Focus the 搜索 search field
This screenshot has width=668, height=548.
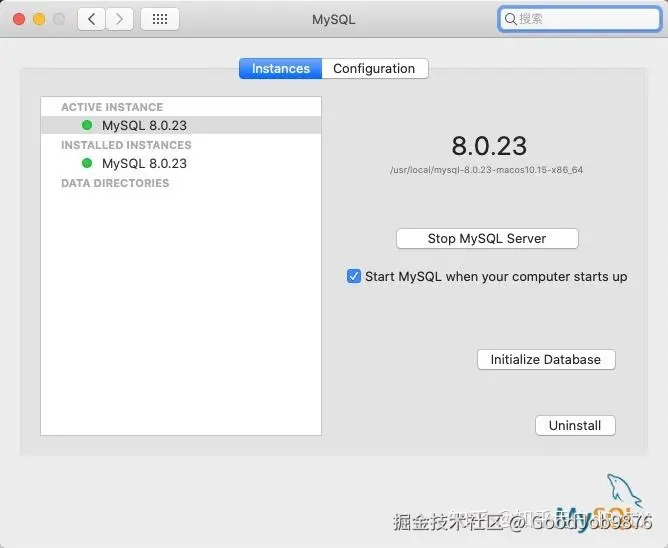(579, 19)
